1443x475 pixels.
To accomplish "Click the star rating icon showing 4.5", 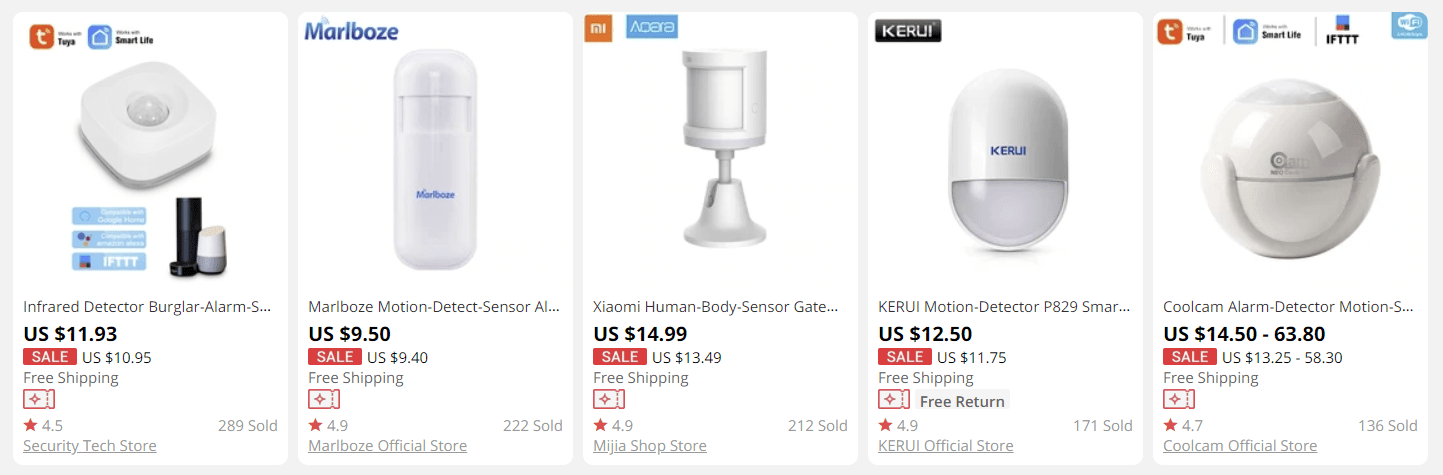I will 30,425.
